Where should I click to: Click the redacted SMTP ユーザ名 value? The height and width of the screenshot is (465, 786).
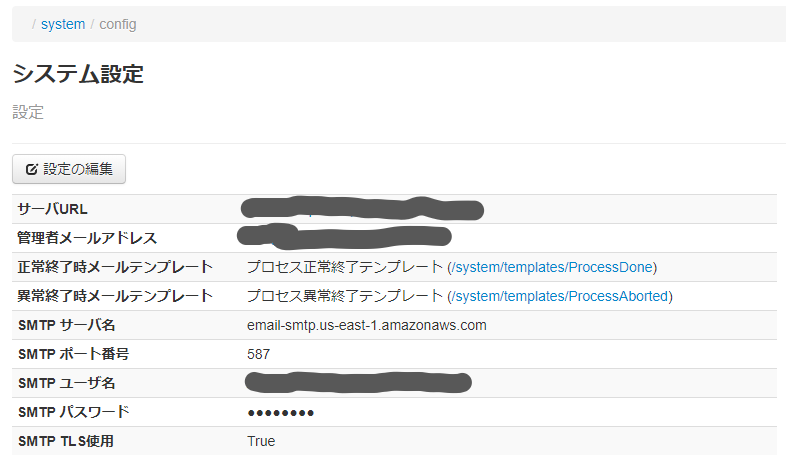[x=358, y=382]
